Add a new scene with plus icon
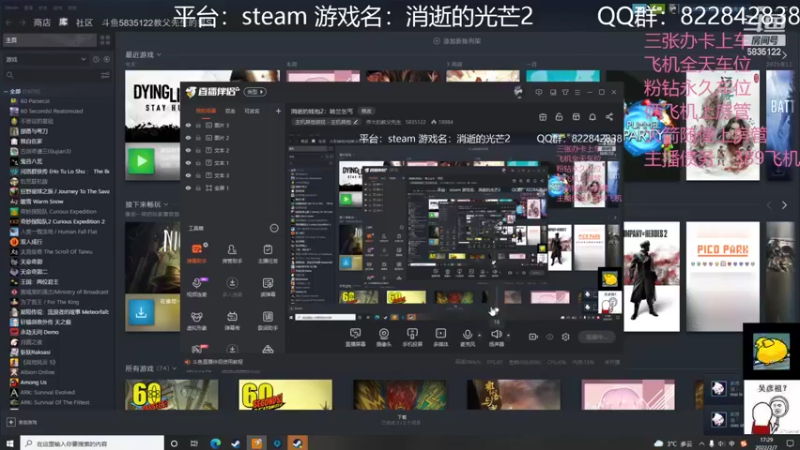 278,111
